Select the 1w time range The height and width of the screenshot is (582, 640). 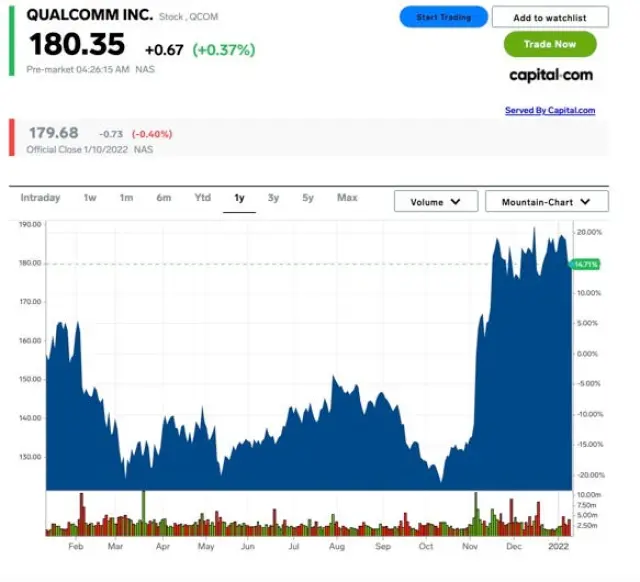[90, 198]
